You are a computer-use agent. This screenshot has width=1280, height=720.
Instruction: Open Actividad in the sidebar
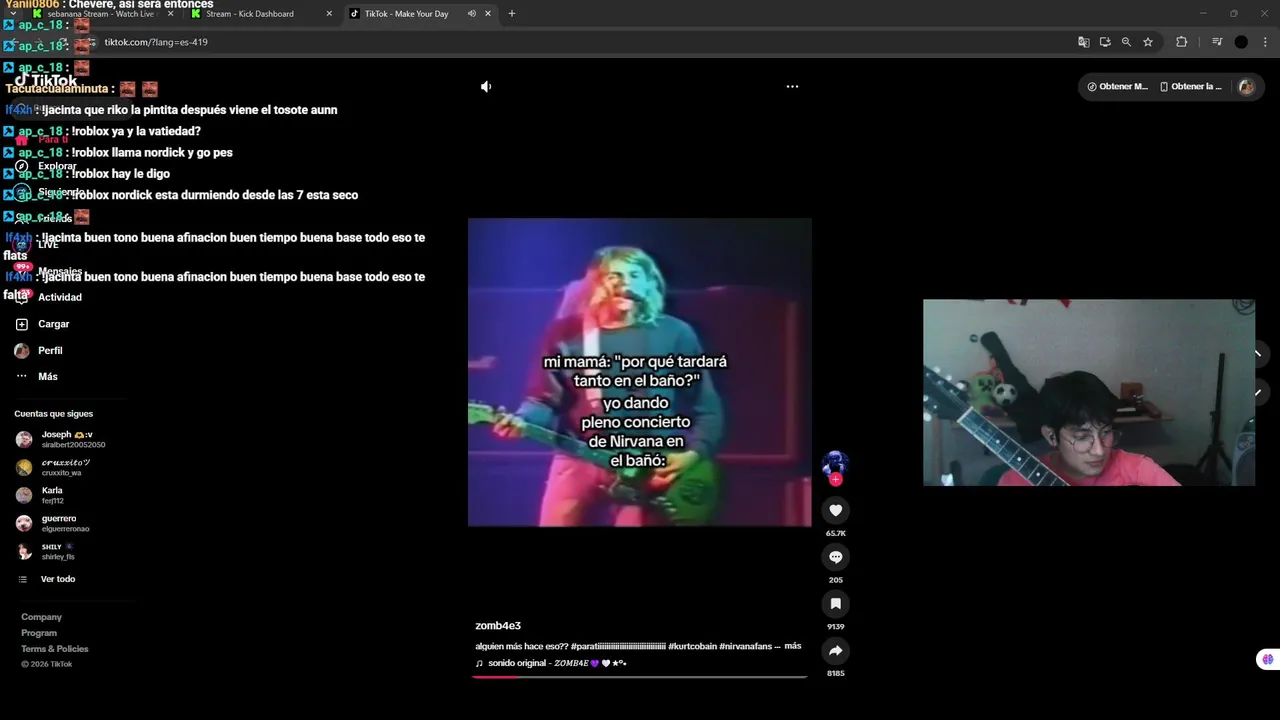(x=60, y=297)
